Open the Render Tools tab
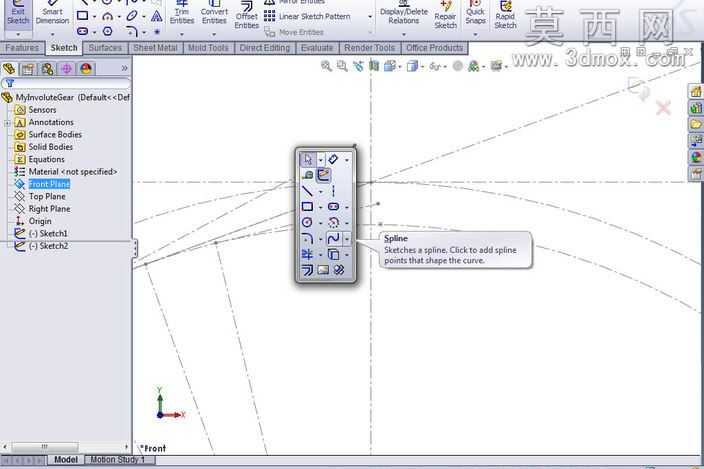The image size is (704, 469). point(370,48)
